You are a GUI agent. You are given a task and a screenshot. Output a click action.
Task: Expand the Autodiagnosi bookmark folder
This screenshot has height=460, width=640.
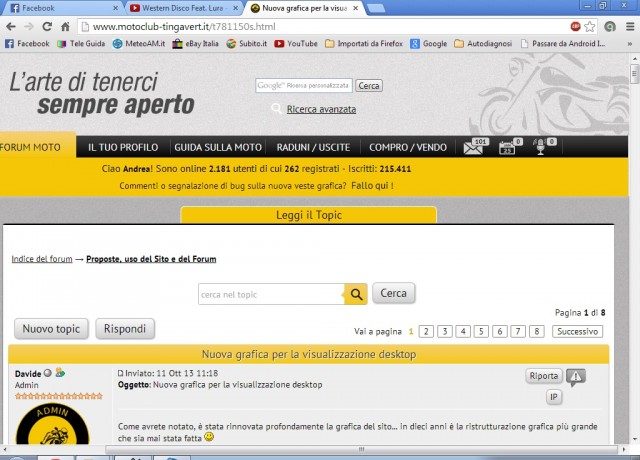click(x=492, y=44)
